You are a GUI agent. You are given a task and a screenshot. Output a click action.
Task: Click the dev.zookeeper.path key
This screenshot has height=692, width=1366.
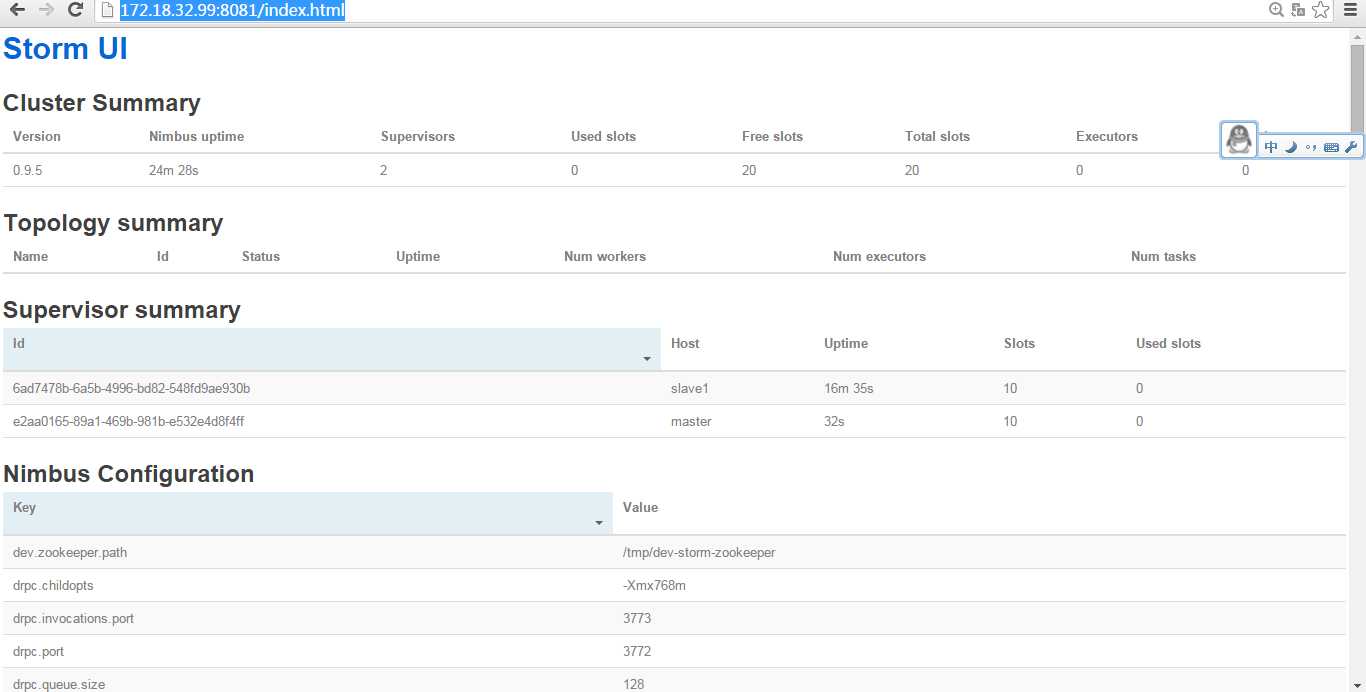click(x=70, y=552)
